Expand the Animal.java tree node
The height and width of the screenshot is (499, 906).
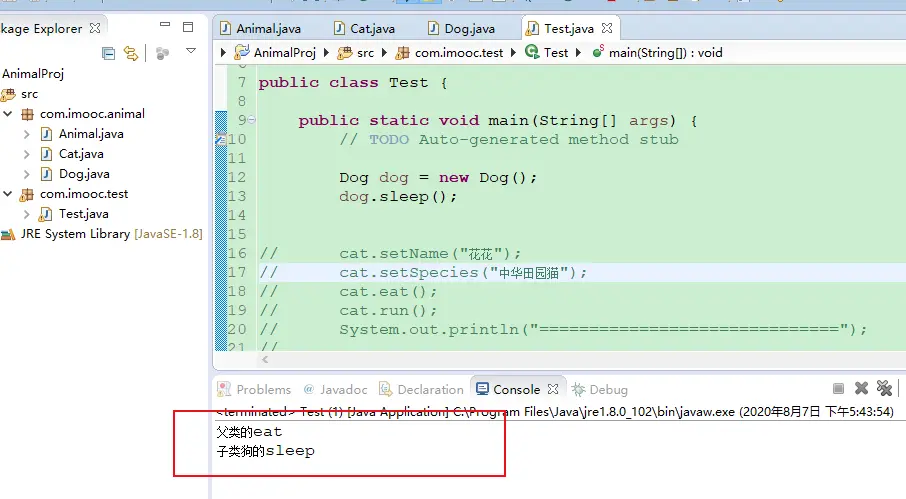click(x=27, y=134)
